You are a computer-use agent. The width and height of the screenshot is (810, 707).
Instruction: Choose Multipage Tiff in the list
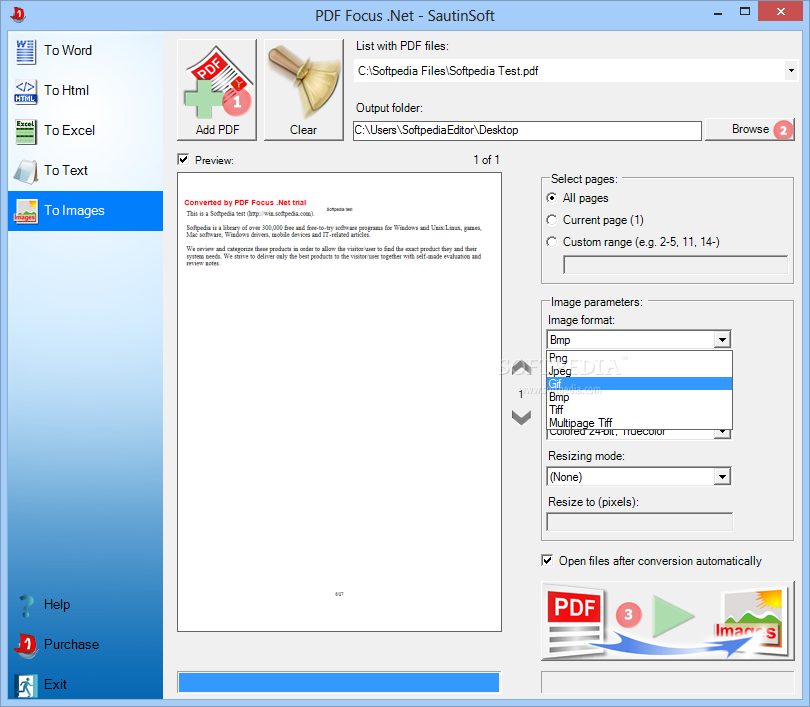click(640, 422)
